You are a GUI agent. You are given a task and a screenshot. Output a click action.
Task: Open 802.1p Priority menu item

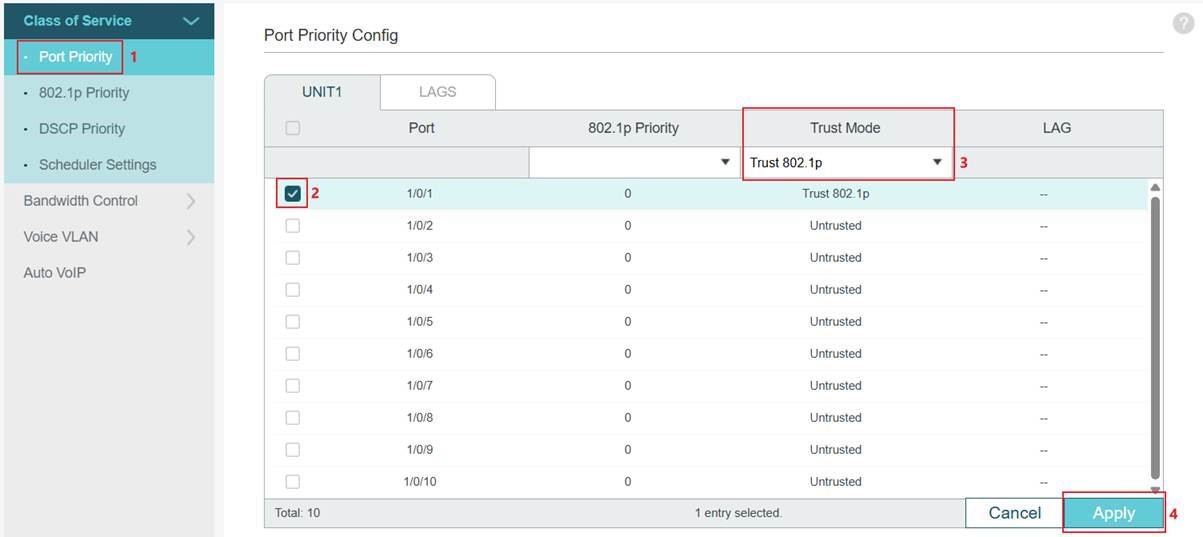tap(84, 93)
